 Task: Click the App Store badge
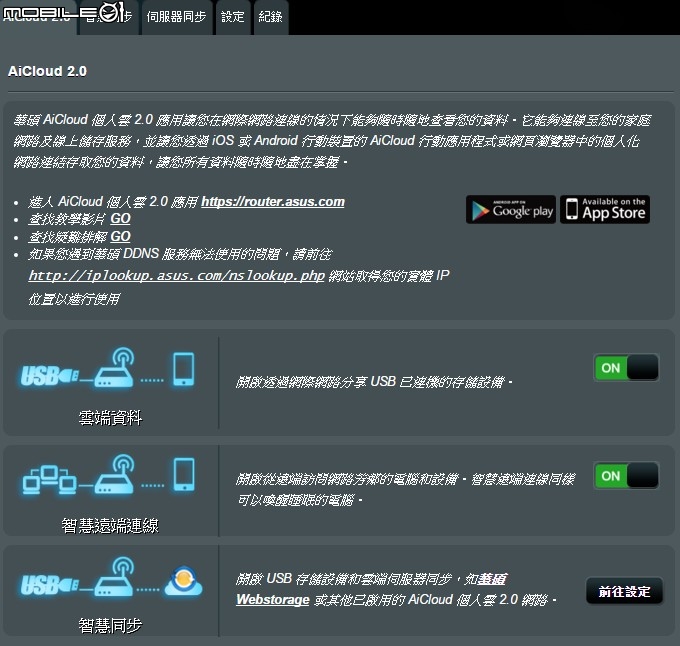pos(605,209)
